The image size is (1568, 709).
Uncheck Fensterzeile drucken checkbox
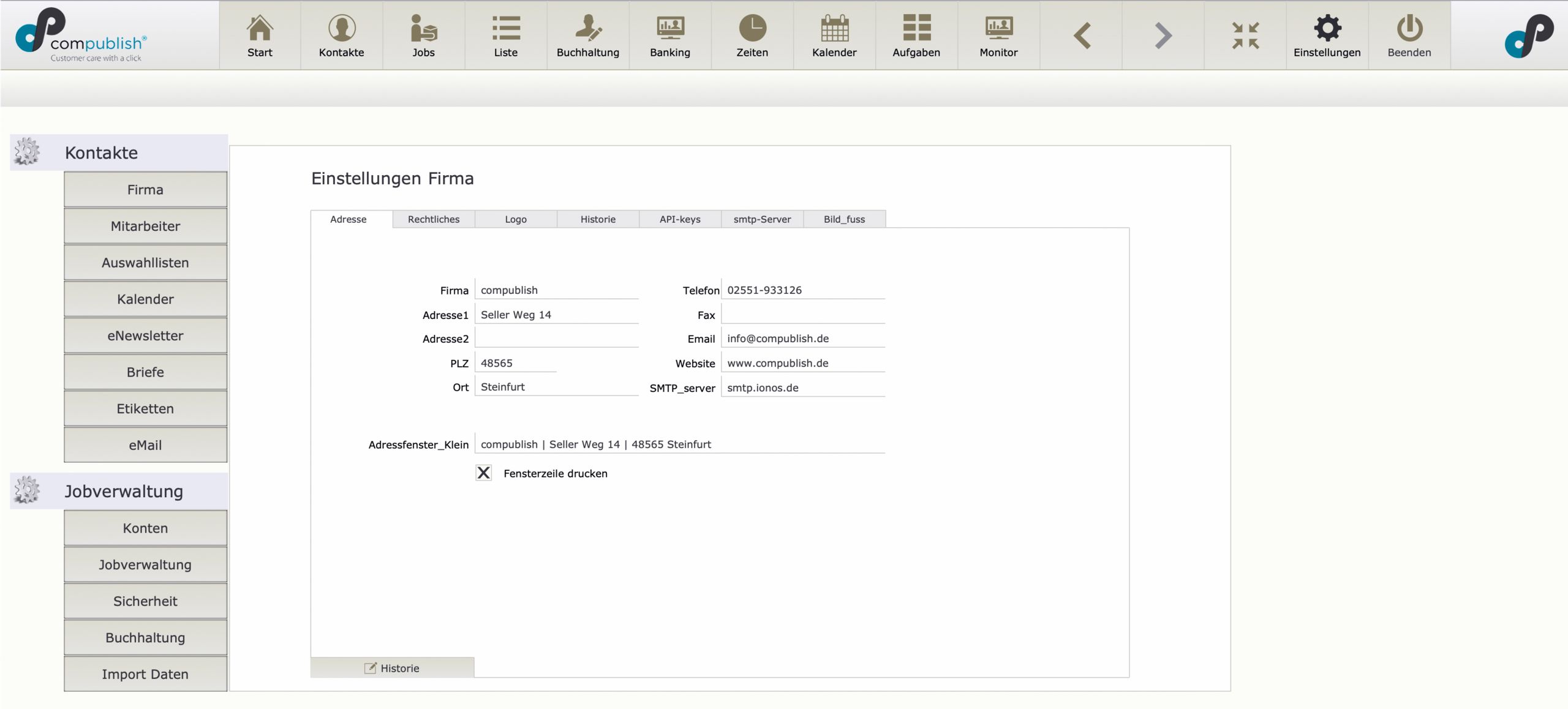coord(483,473)
